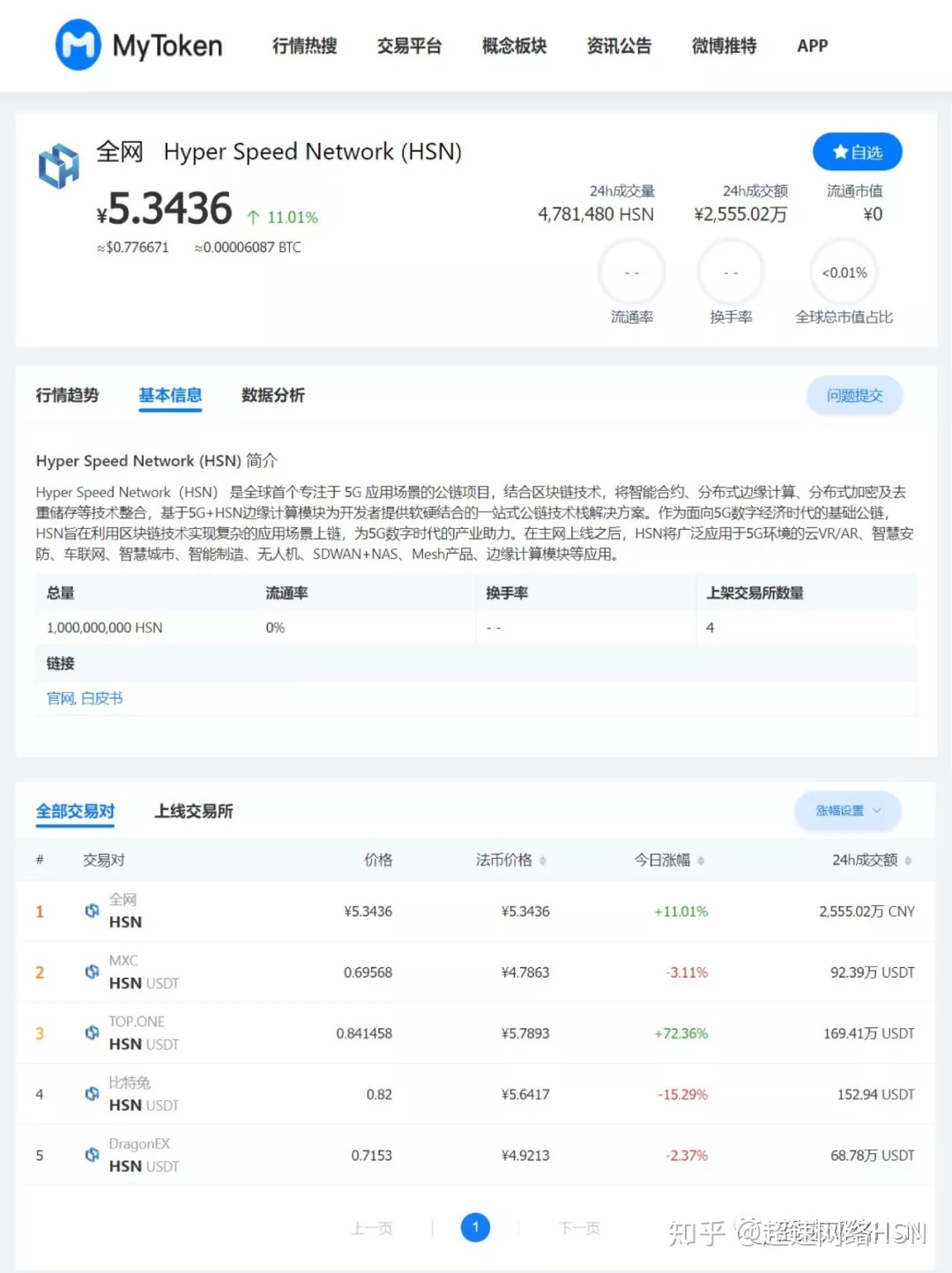Click the +72.36% change value
The image size is (952, 1273).
coord(681,1033)
